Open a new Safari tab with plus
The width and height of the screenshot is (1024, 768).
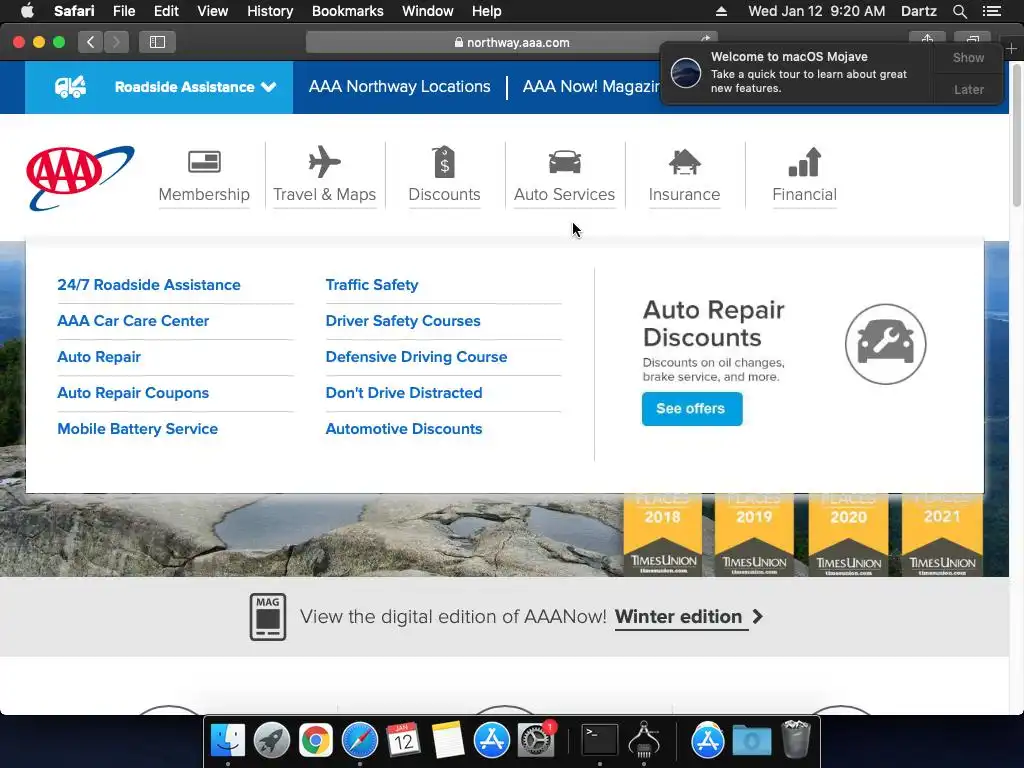1012,48
